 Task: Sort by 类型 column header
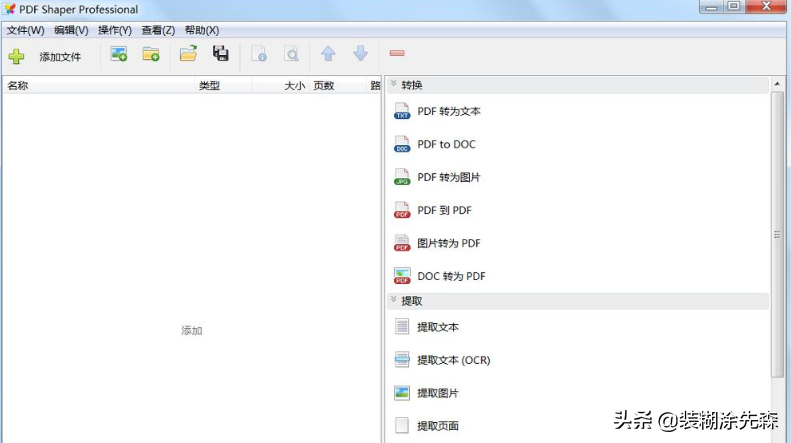click(x=223, y=86)
